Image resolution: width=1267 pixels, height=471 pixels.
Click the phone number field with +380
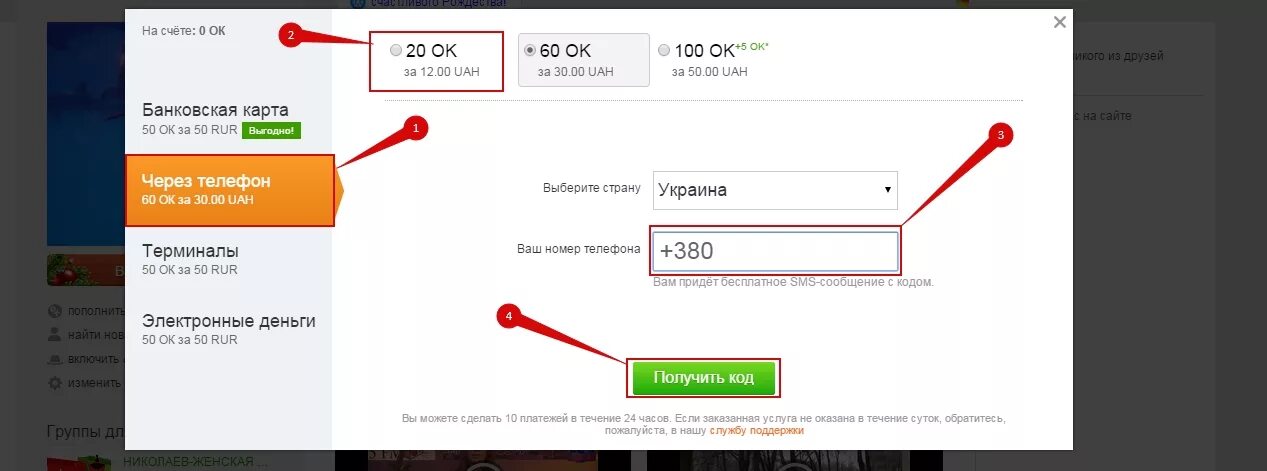coord(776,251)
